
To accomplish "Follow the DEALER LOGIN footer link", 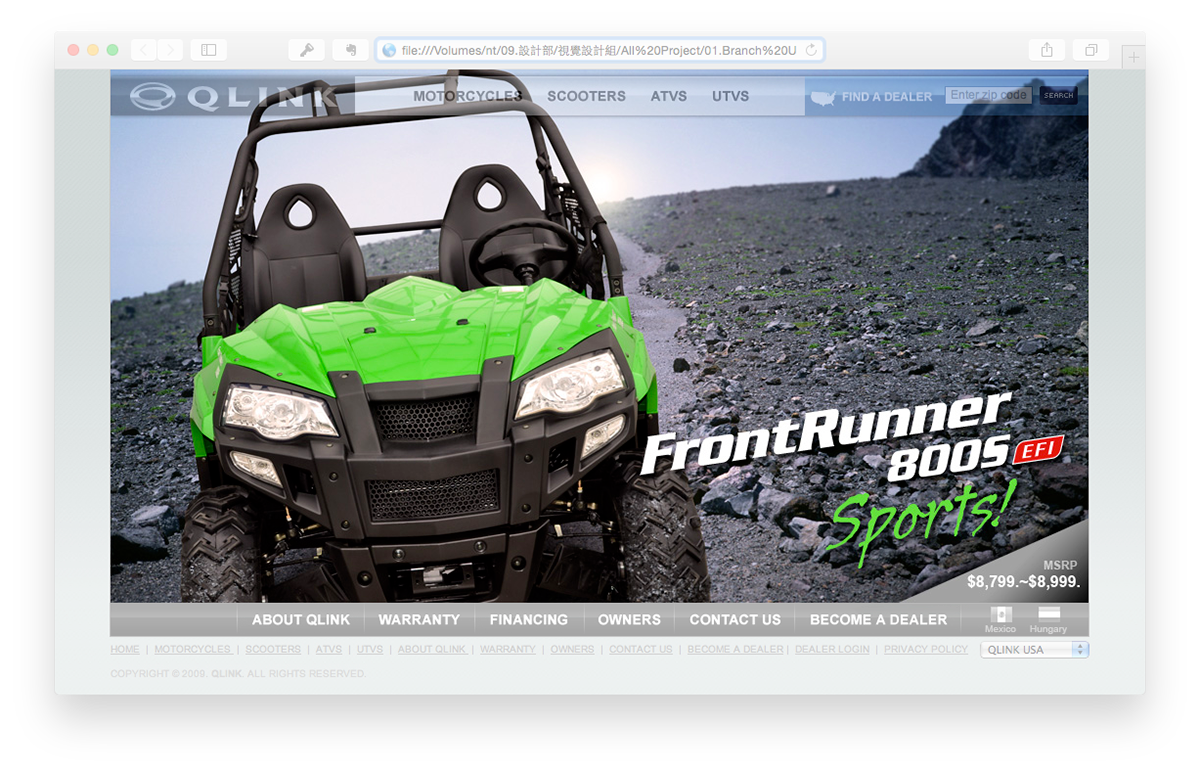I will (832, 650).
